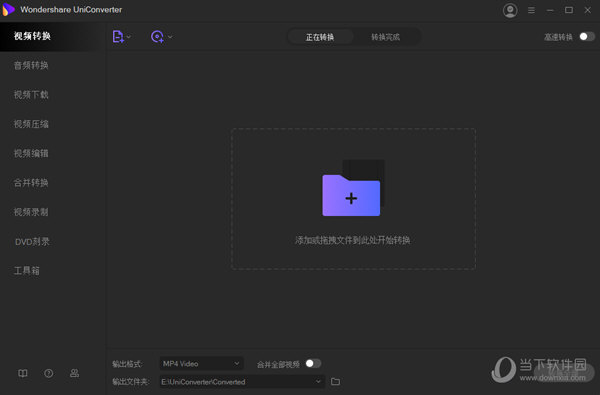Open the hamburger menu icon
600x395 pixels.
point(531,10)
